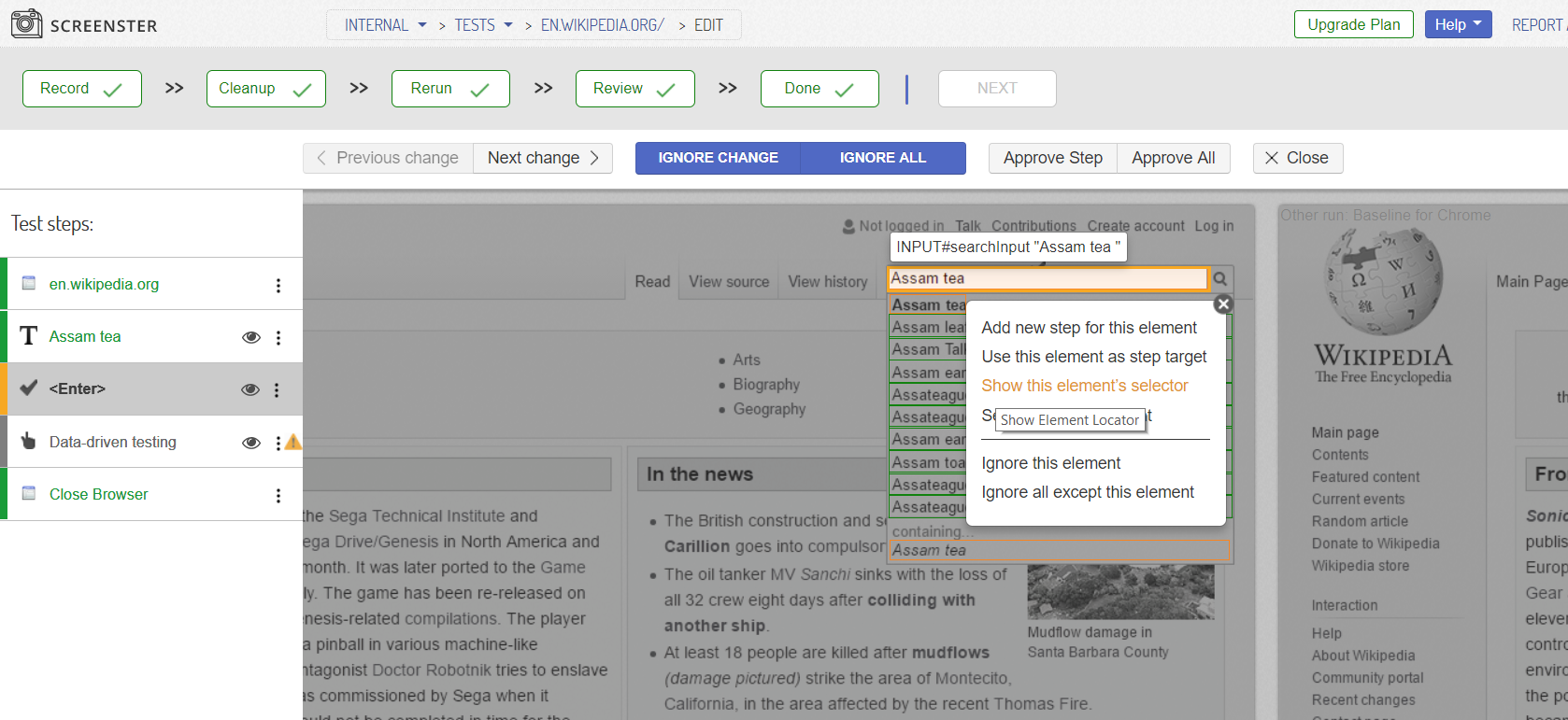Click the T text icon of Assam tea step

[x=29, y=336]
